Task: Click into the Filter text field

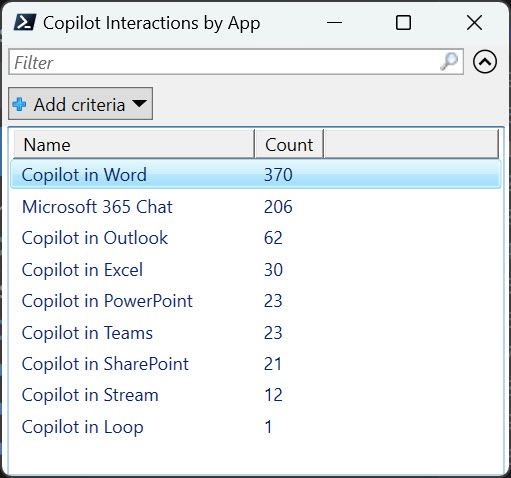Action: point(236,62)
